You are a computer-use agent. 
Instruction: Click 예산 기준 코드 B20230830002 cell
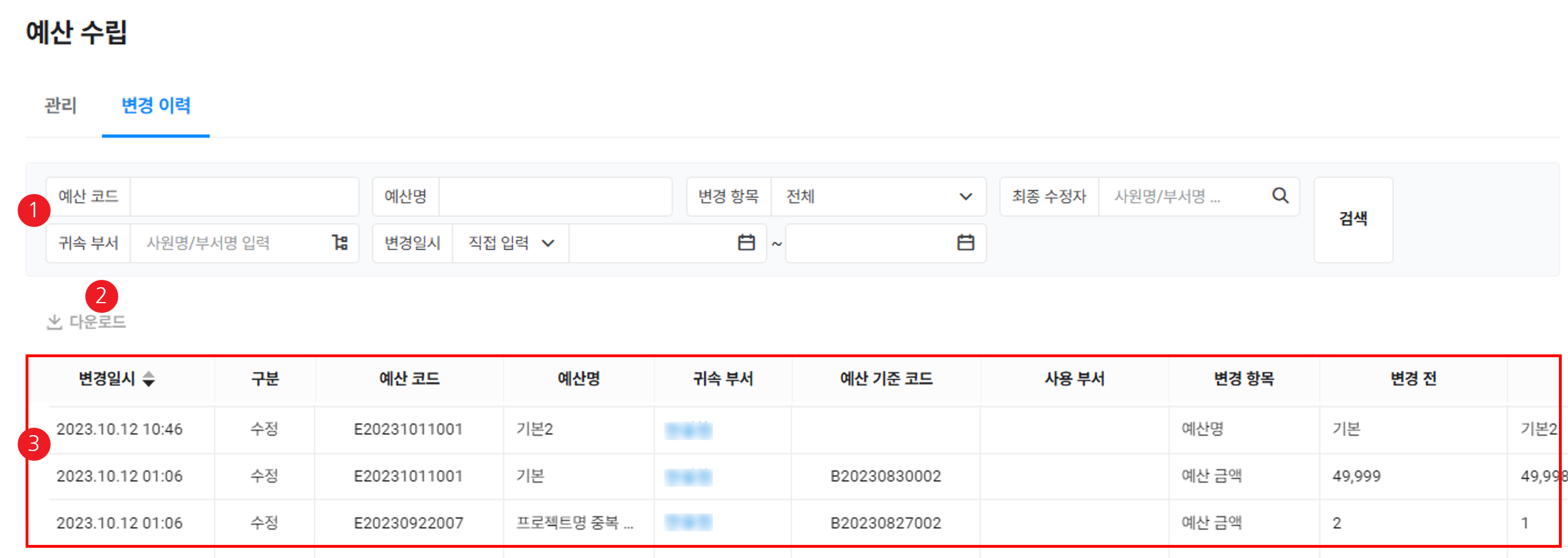(x=885, y=476)
